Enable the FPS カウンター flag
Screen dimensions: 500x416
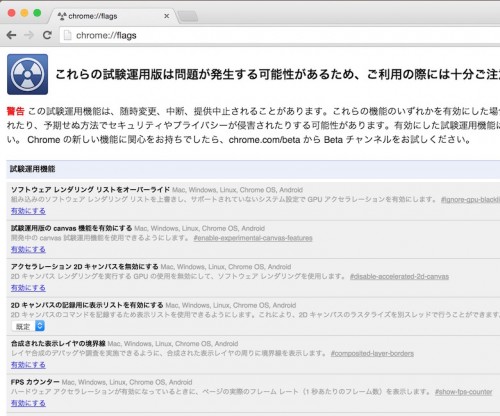tap(28, 403)
